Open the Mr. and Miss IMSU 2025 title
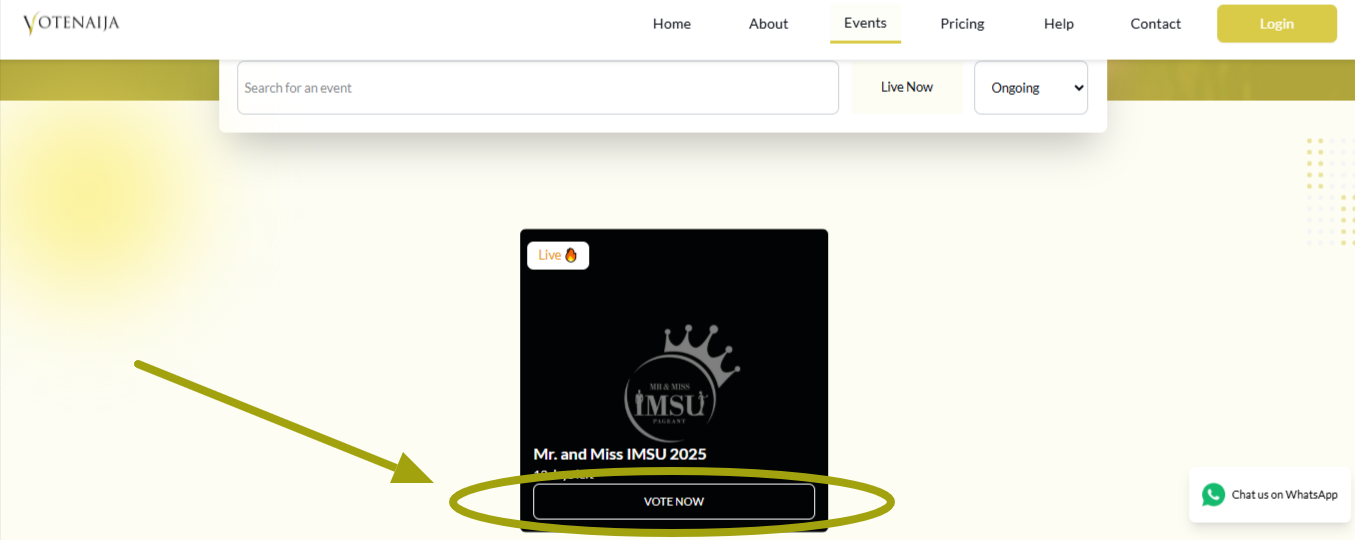The image size is (1355, 540). [x=620, y=454]
